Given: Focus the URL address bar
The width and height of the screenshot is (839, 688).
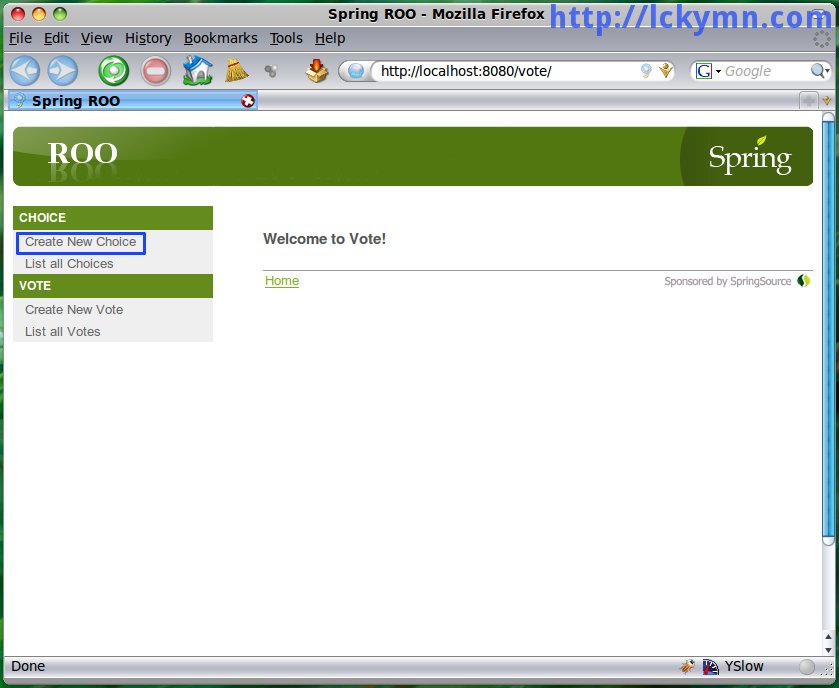Looking at the screenshot, I should click(508, 71).
